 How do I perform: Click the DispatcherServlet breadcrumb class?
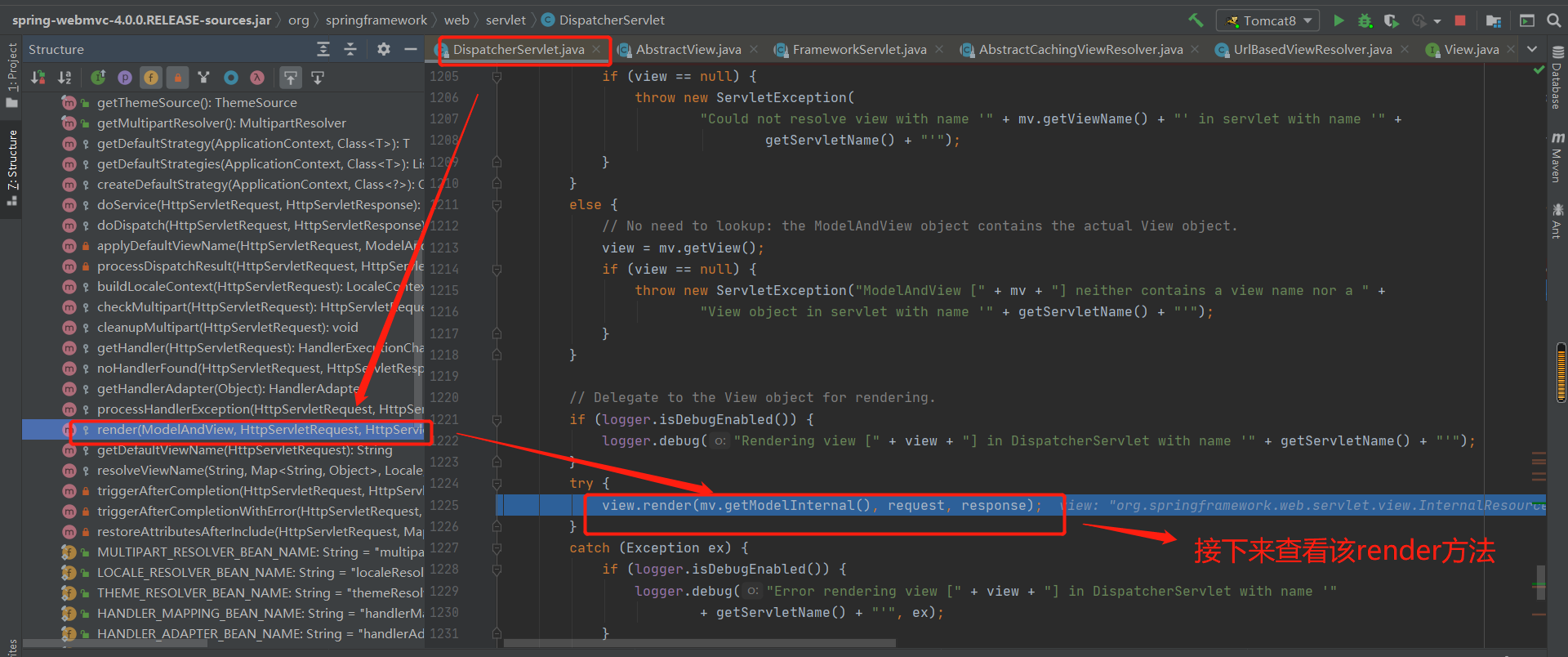tap(604, 20)
